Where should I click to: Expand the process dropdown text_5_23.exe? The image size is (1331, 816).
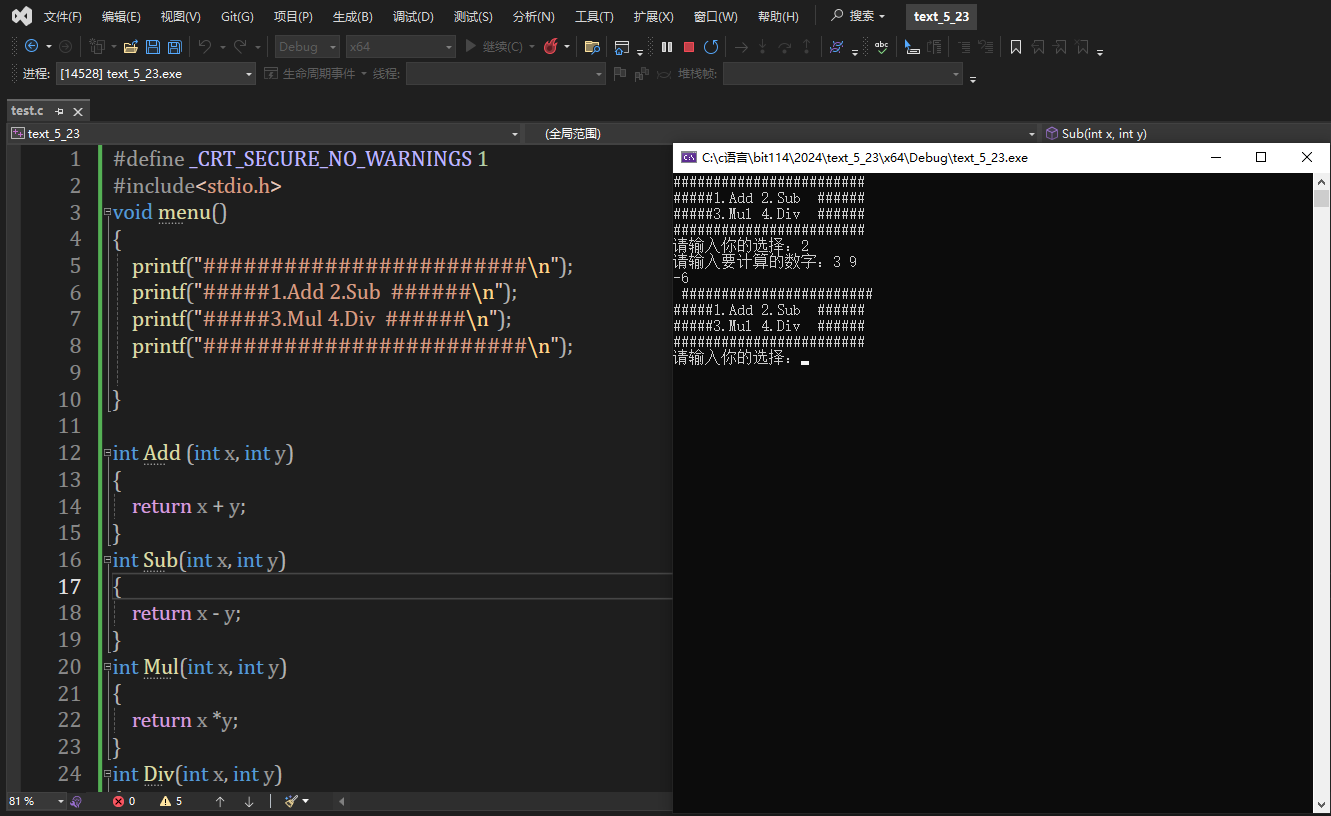155,73
